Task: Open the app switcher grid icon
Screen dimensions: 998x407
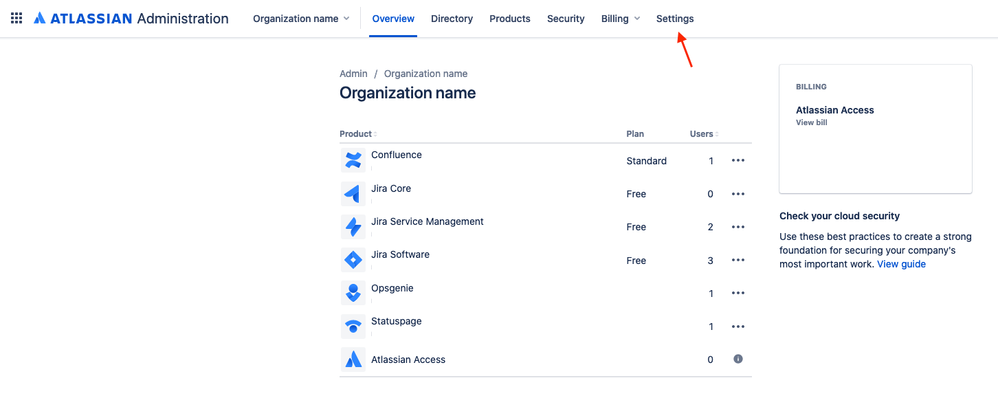Action: [x=17, y=18]
